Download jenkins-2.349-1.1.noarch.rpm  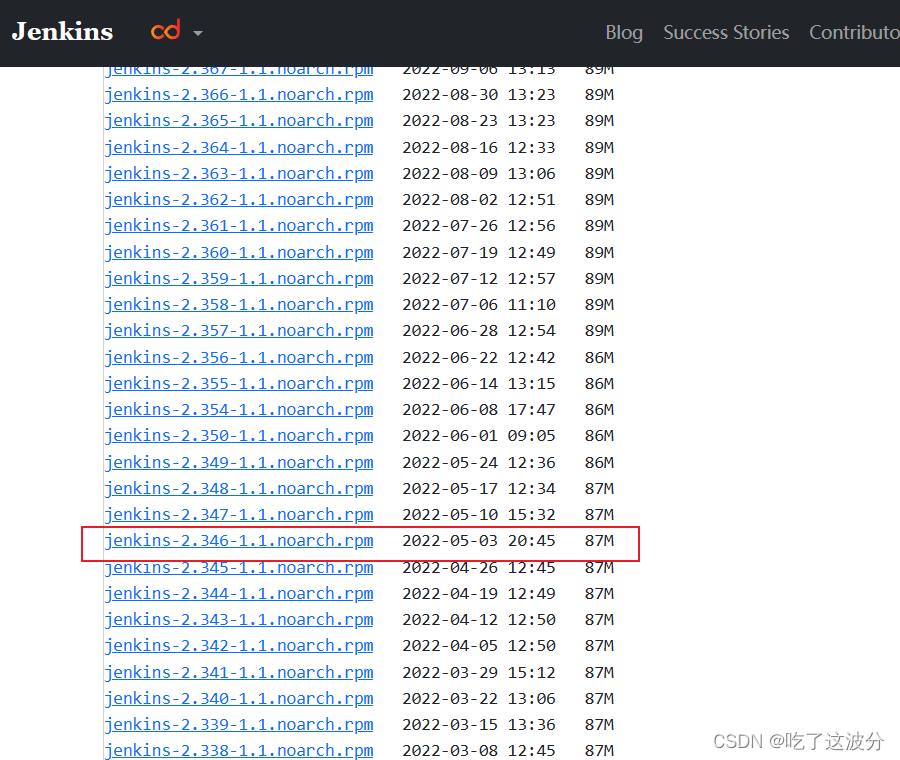click(239, 463)
